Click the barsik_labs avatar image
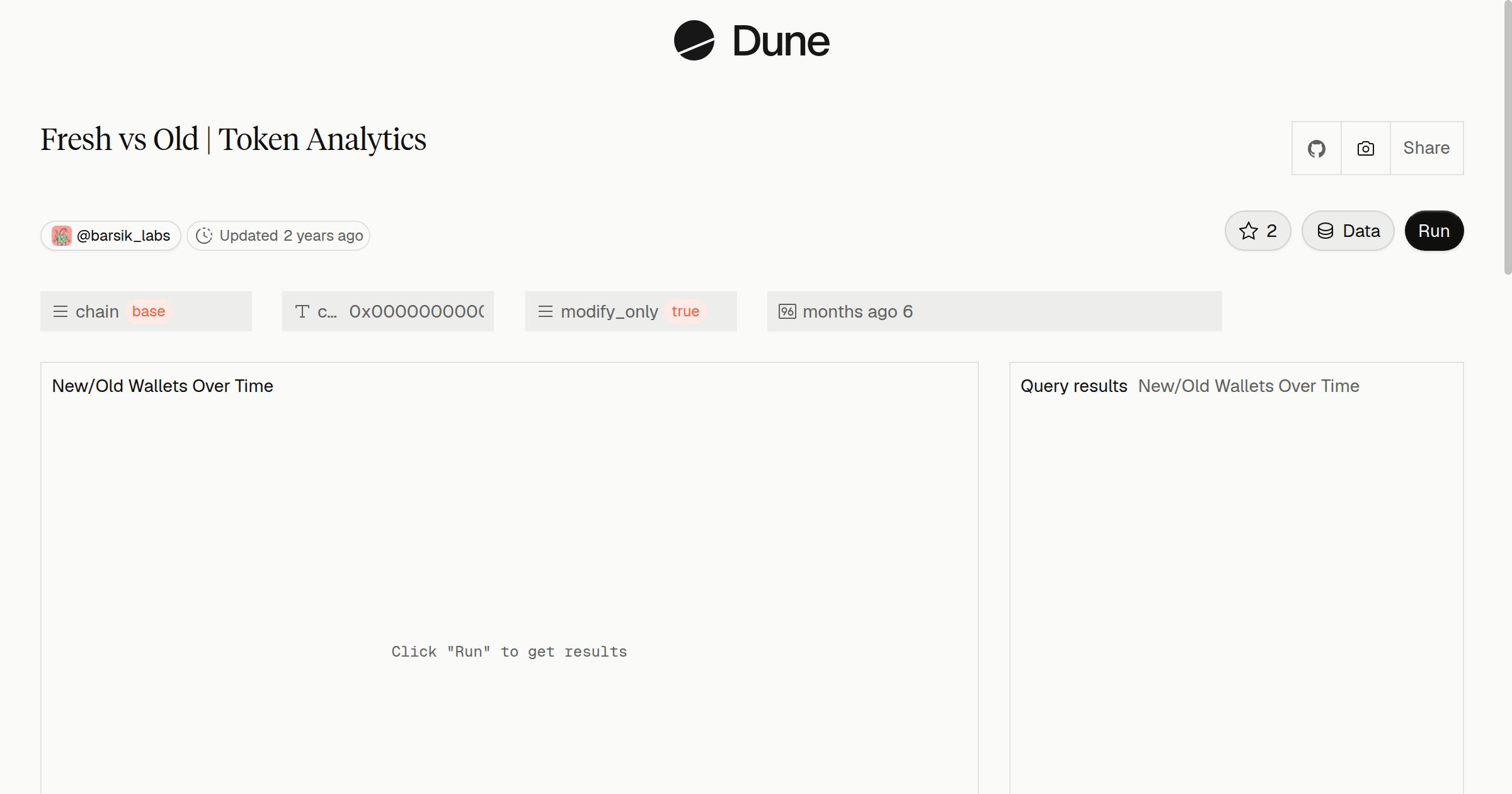This screenshot has width=1512, height=794. (62, 236)
